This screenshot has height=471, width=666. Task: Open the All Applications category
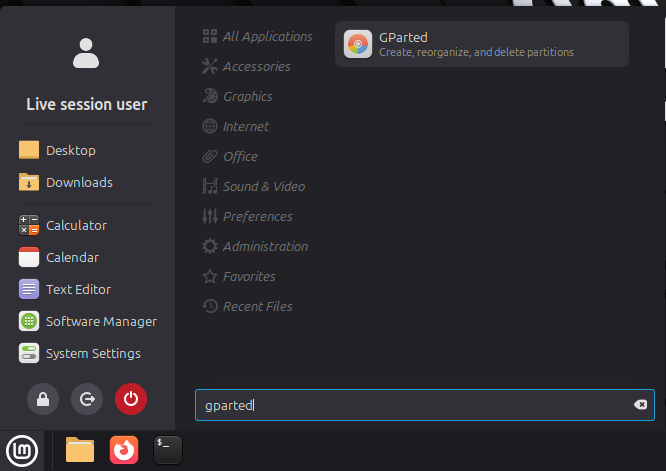pos(258,37)
